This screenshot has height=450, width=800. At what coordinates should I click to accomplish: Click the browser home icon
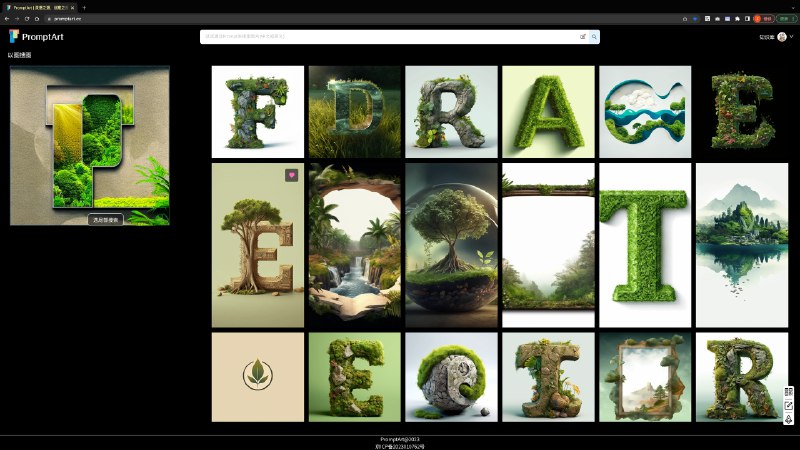[x=37, y=19]
